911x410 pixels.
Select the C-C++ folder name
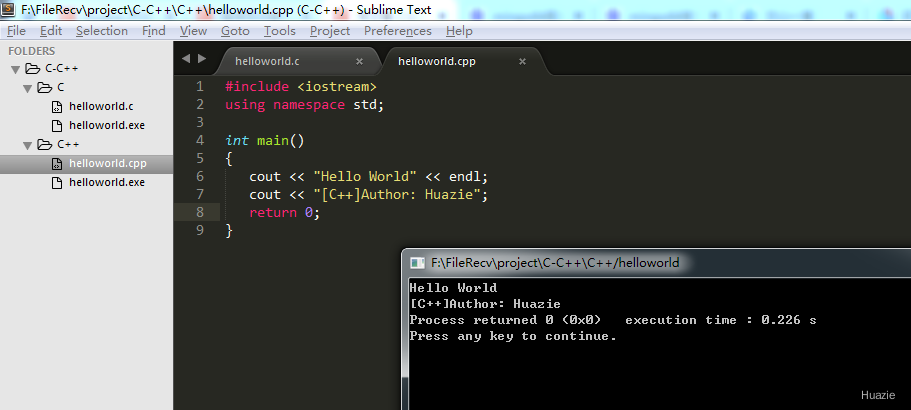62,69
